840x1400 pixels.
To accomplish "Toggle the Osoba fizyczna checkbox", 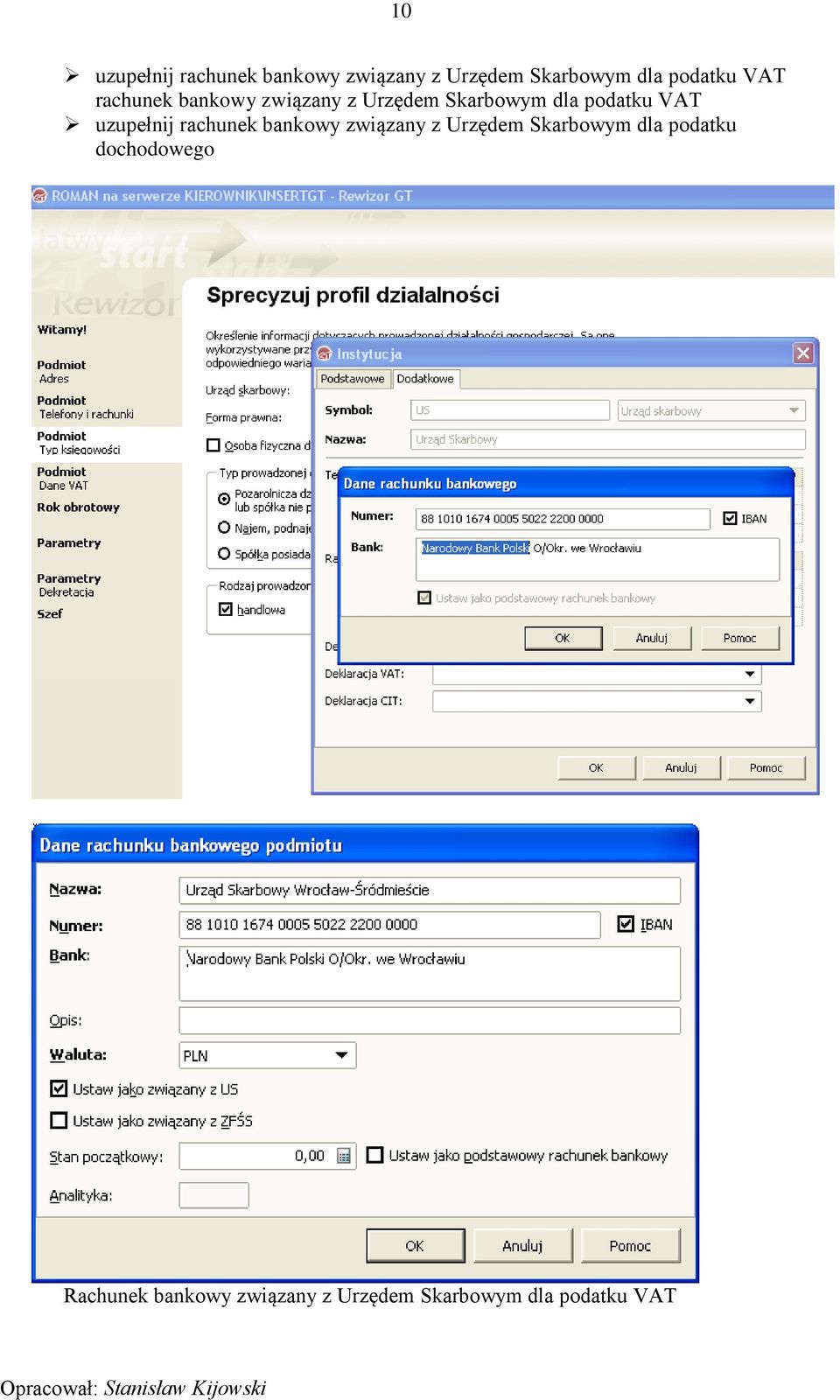I will click(213, 445).
